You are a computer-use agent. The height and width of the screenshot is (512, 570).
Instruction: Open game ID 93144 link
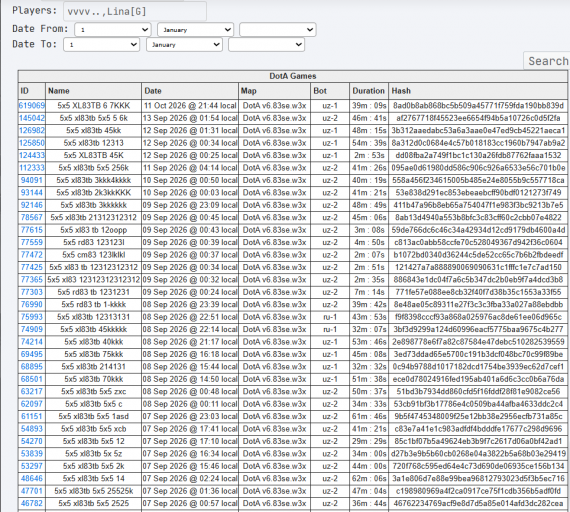click(32, 192)
